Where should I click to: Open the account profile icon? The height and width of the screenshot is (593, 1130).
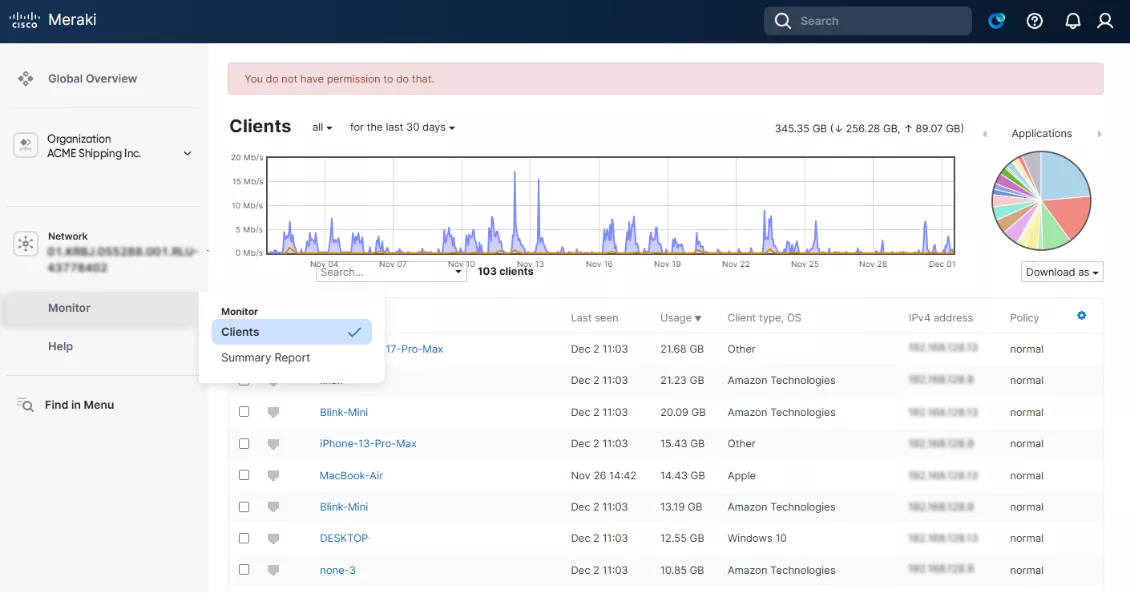tap(1105, 20)
